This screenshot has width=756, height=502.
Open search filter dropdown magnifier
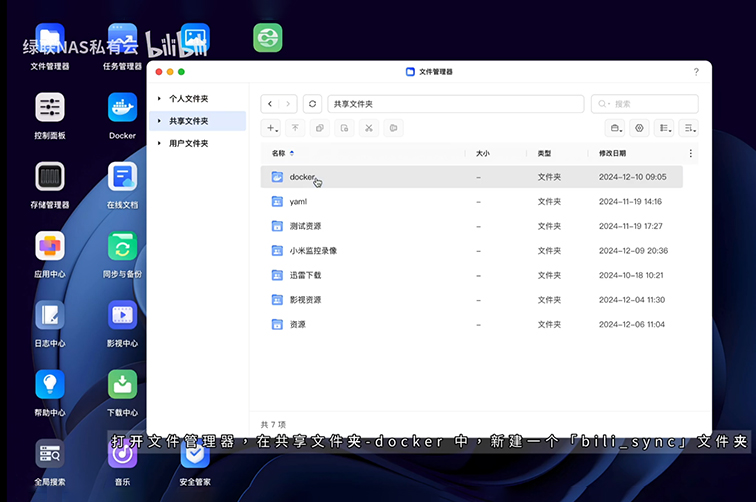pos(604,104)
